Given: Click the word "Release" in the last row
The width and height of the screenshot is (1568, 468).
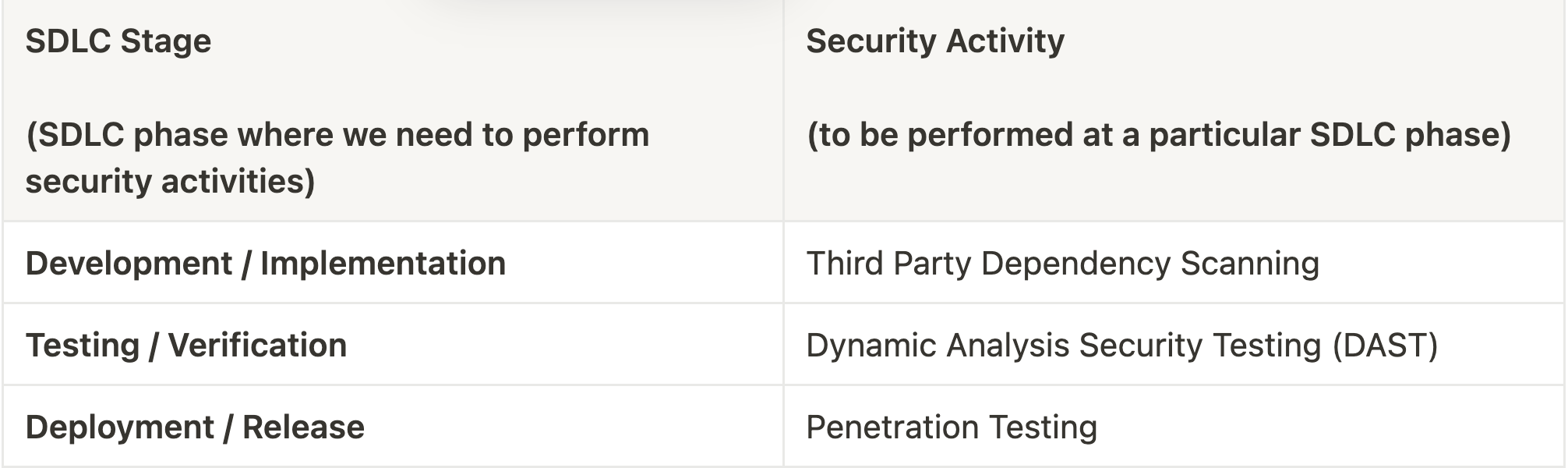Looking at the screenshot, I should [303, 427].
